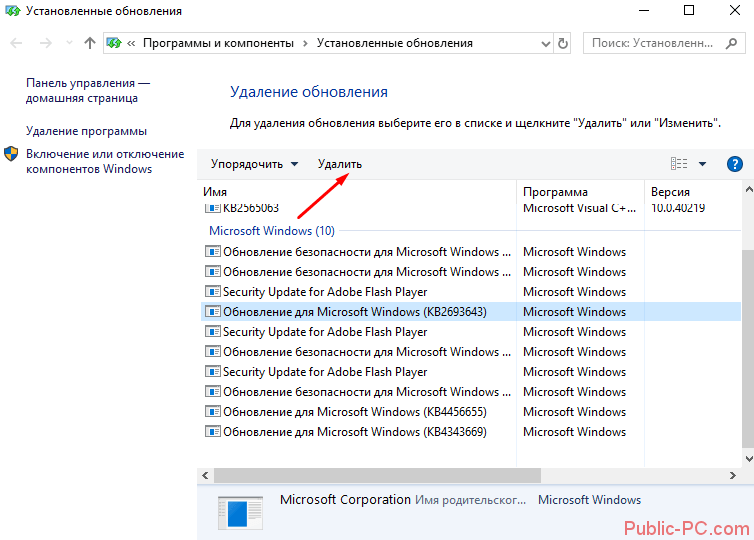Click the search magnifier icon
Screen dimensions: 754x540
(x=731, y=43)
